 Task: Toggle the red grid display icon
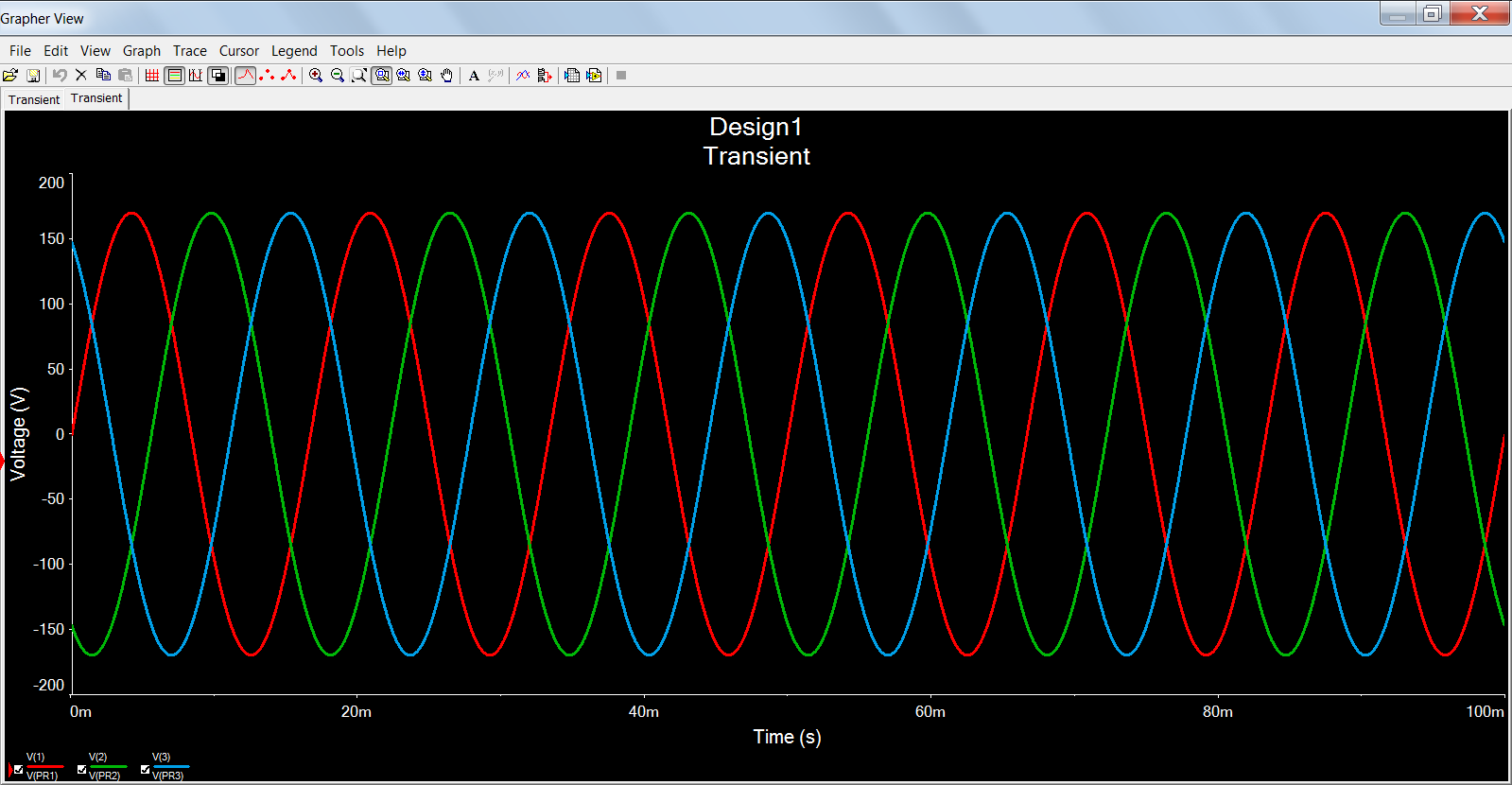pyautogui.click(x=152, y=76)
